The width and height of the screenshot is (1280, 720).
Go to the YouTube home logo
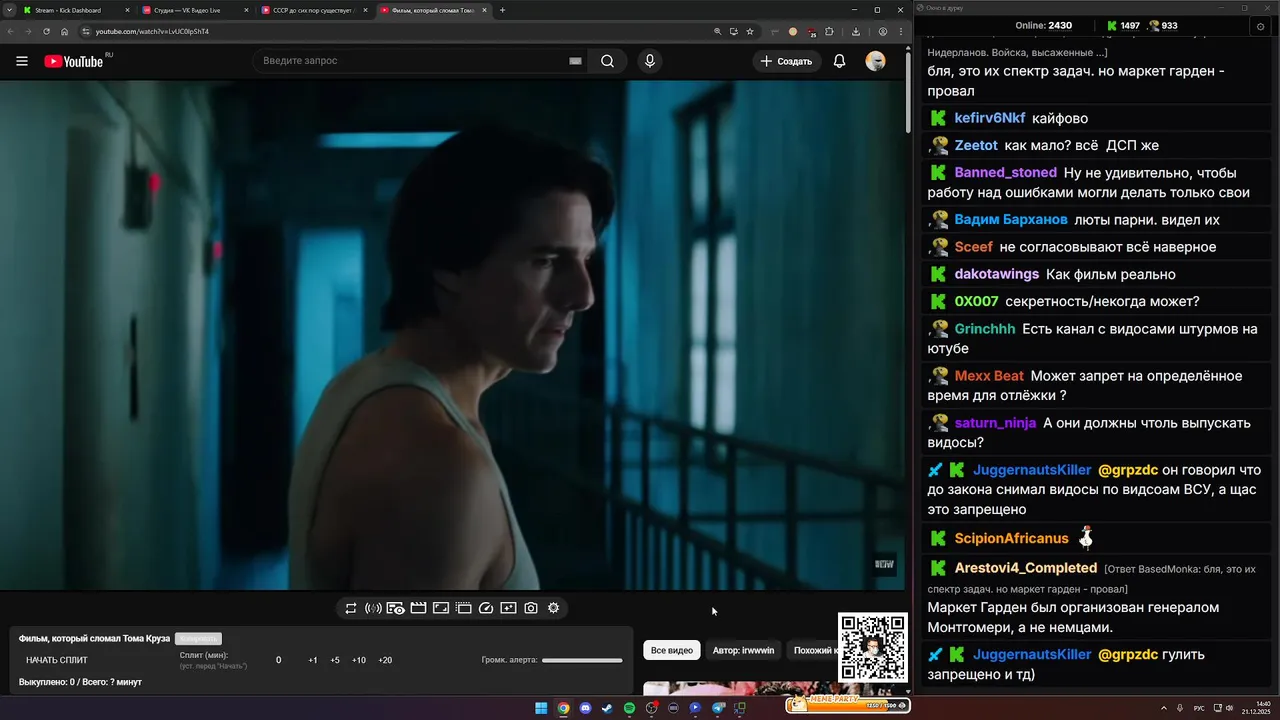[73, 61]
